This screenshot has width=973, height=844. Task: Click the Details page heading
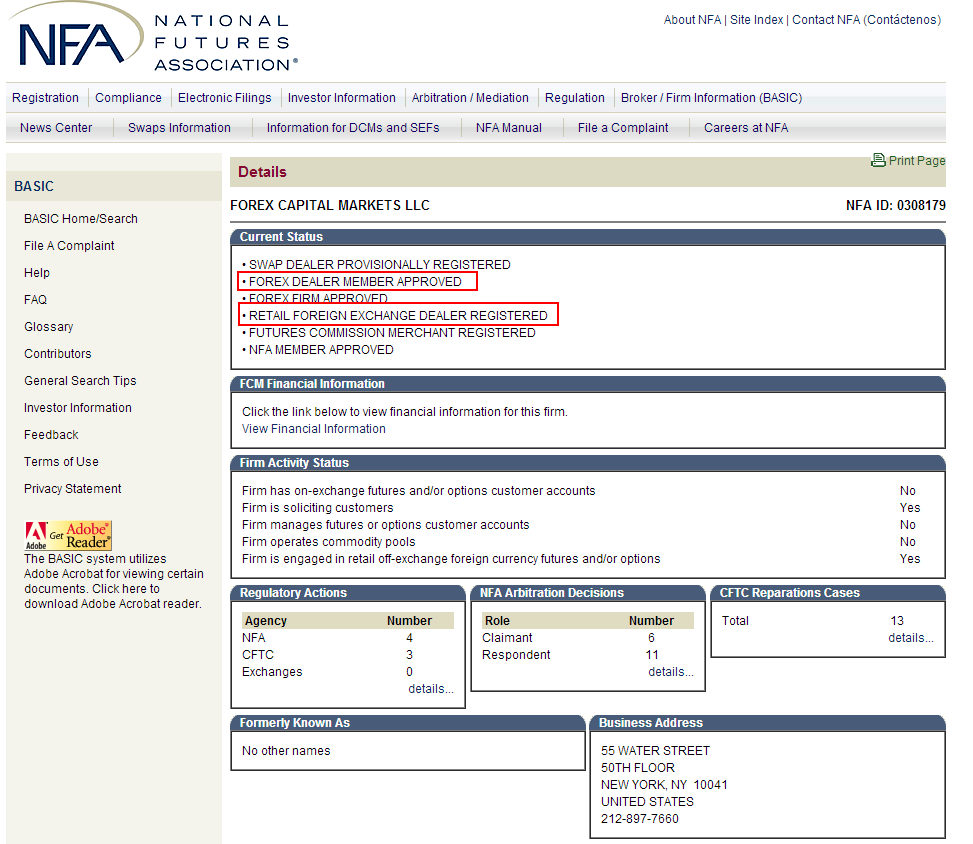262,172
